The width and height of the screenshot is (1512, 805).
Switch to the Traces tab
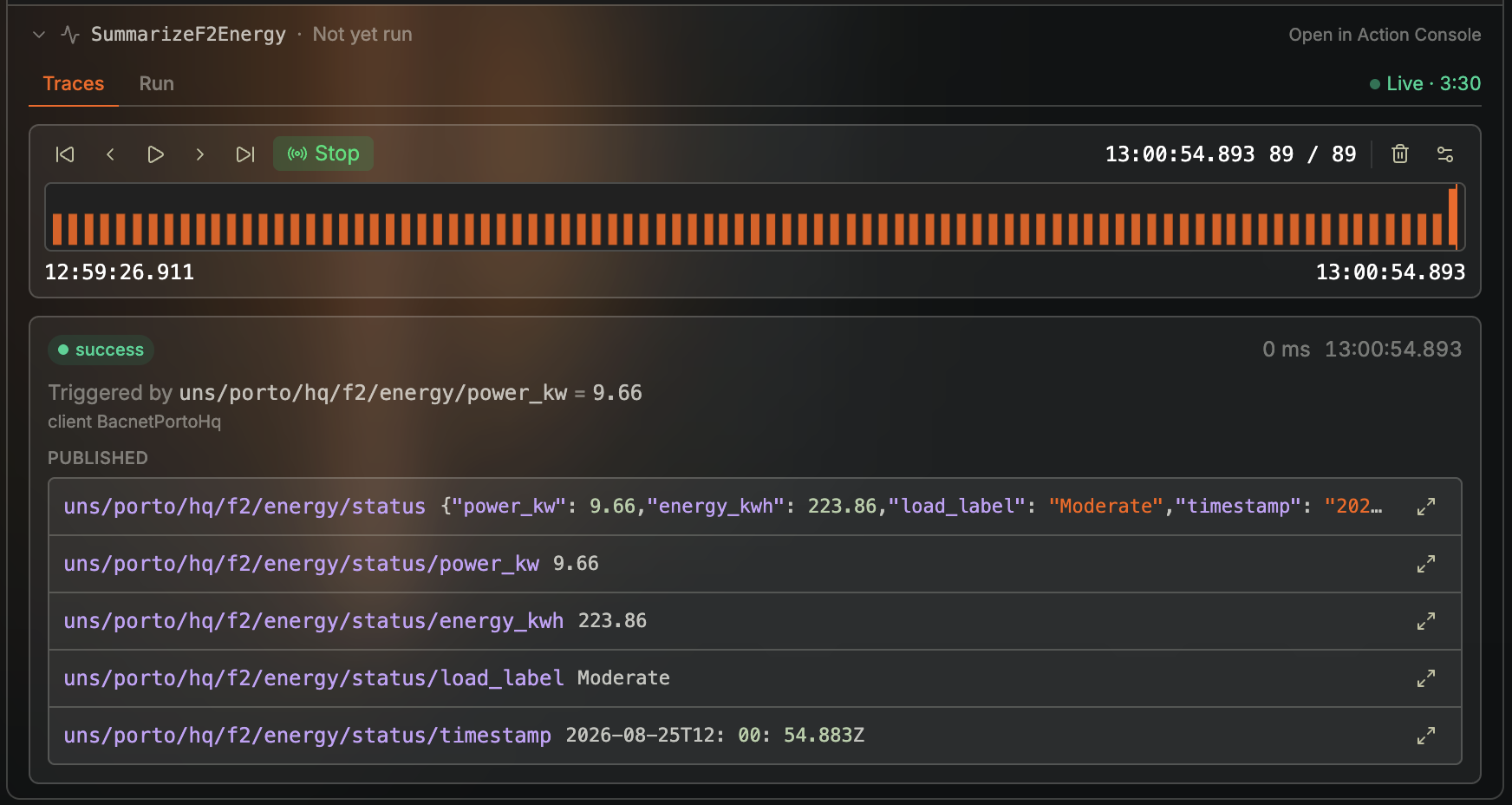(74, 83)
